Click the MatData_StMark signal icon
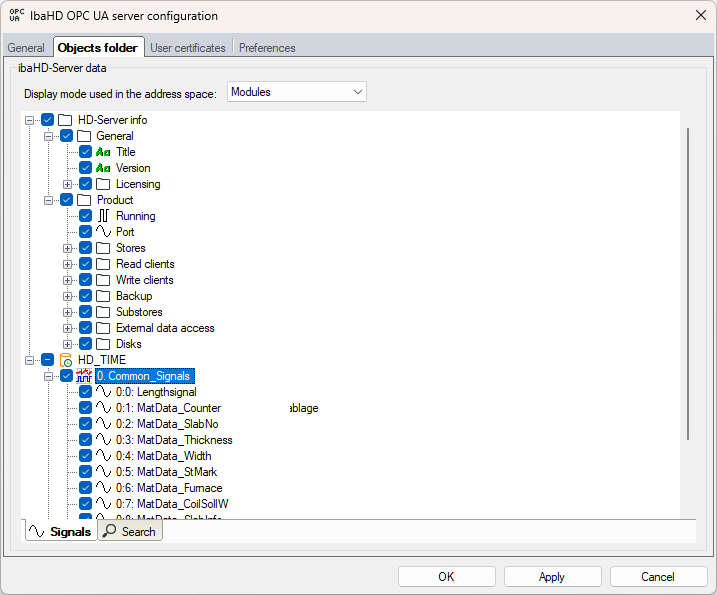Viewport: 717px width, 595px height. point(103,472)
